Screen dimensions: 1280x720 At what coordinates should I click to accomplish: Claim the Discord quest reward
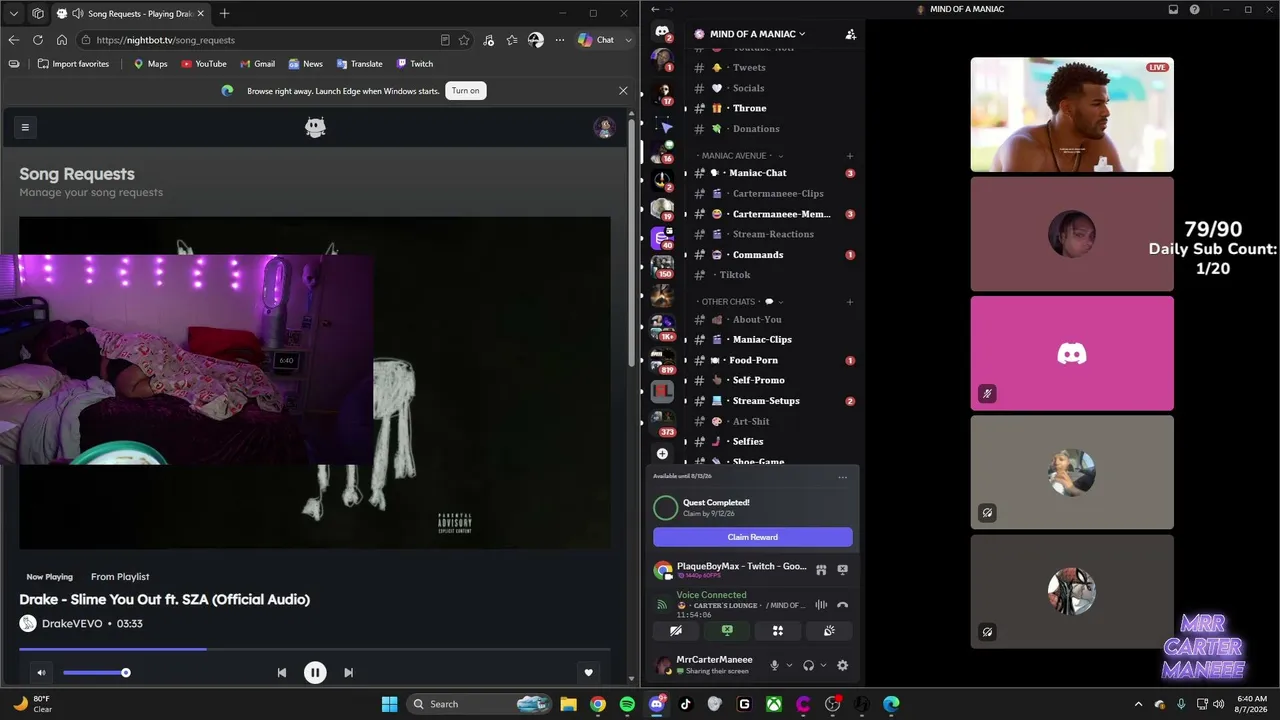click(753, 537)
